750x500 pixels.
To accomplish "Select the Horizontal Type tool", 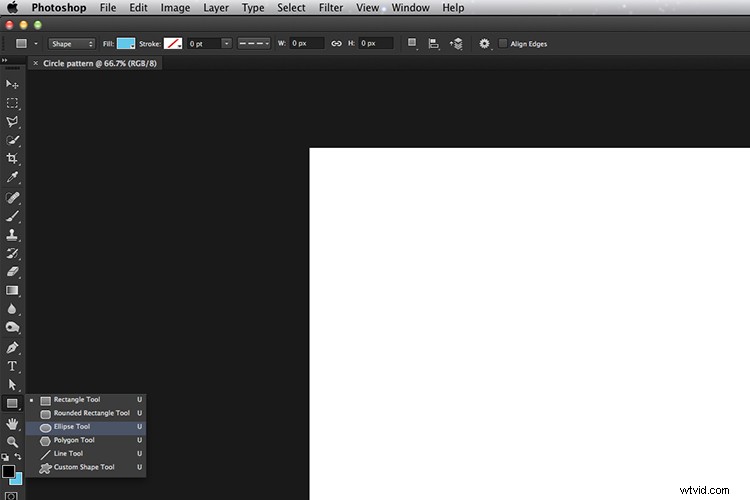I will tap(12, 367).
